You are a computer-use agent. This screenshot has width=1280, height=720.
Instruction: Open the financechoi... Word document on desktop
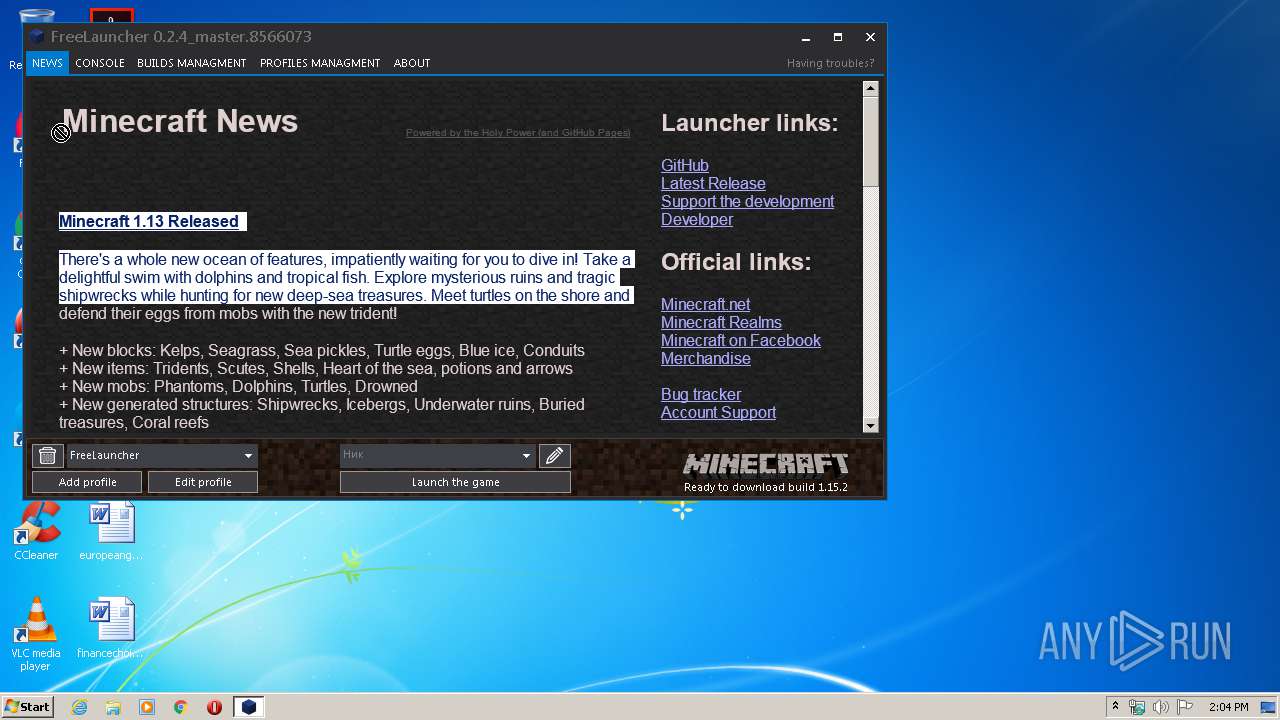tap(110, 629)
